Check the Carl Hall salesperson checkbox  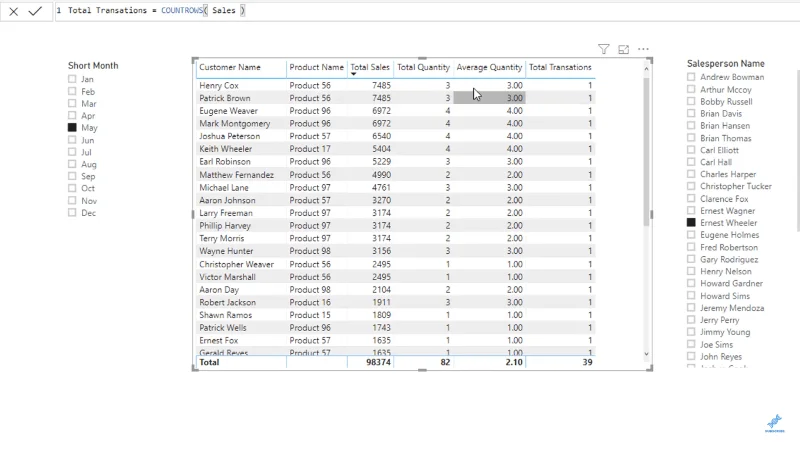pos(691,162)
